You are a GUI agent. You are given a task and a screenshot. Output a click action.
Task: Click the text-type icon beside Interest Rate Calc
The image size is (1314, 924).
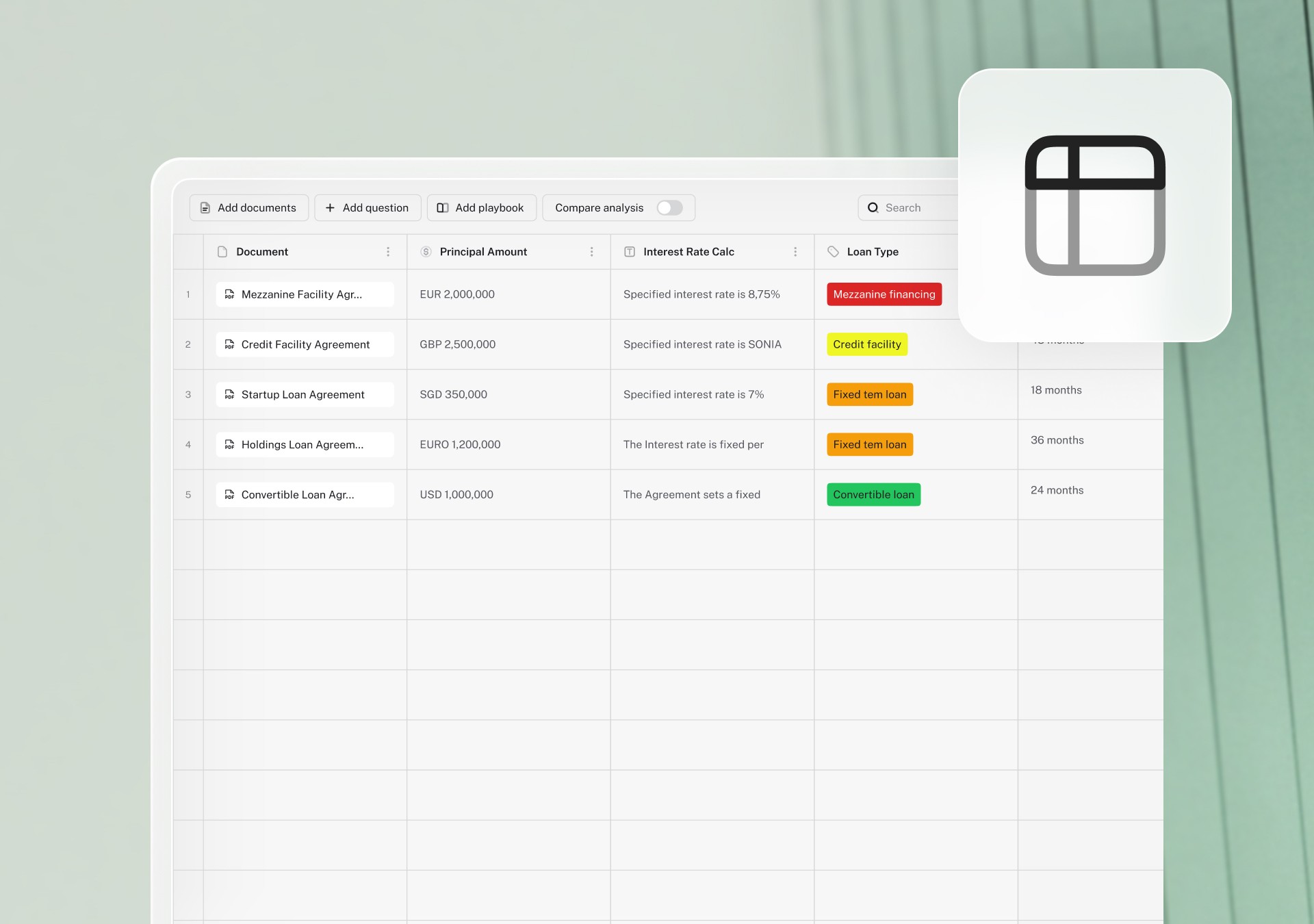(629, 251)
